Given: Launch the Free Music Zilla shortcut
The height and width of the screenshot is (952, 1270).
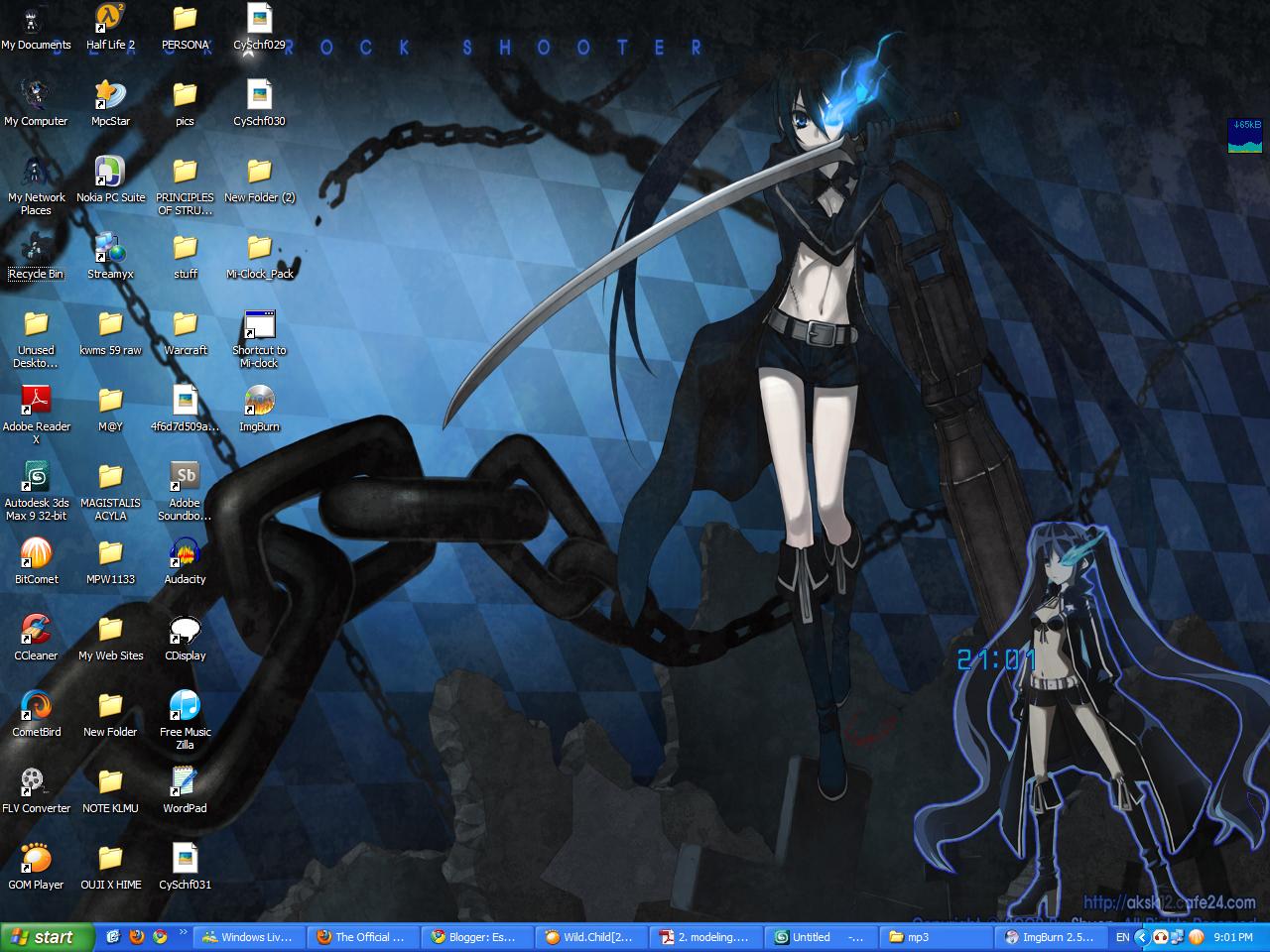Looking at the screenshot, I should click(185, 721).
